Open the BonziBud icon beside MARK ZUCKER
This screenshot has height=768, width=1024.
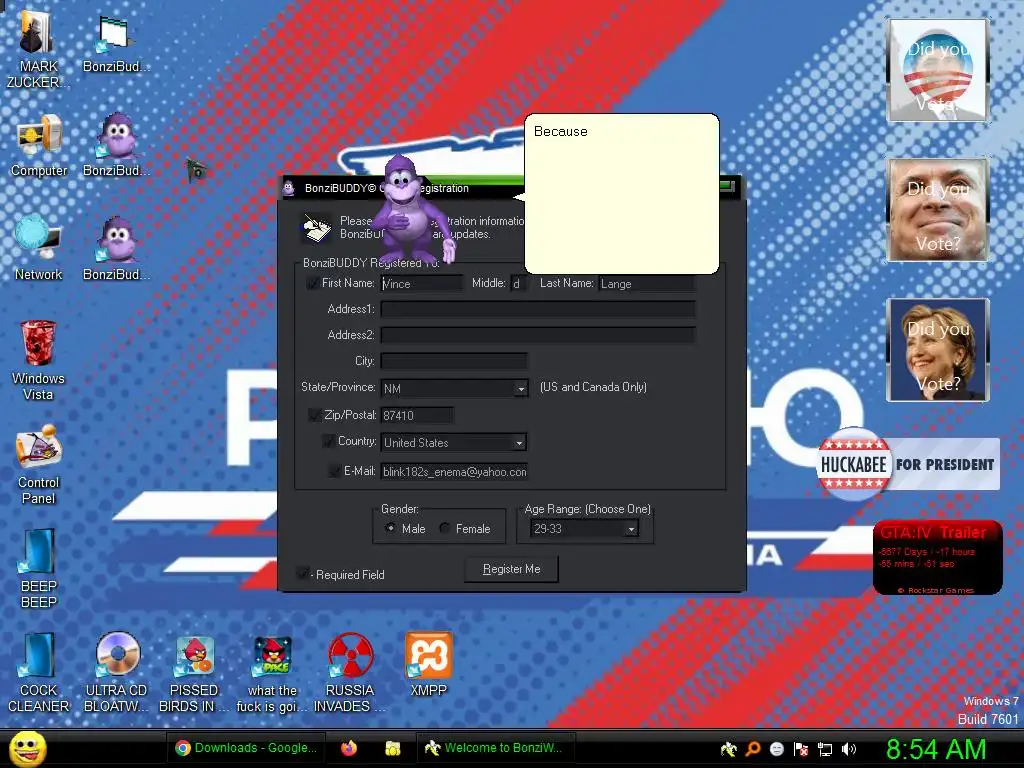coord(116,43)
